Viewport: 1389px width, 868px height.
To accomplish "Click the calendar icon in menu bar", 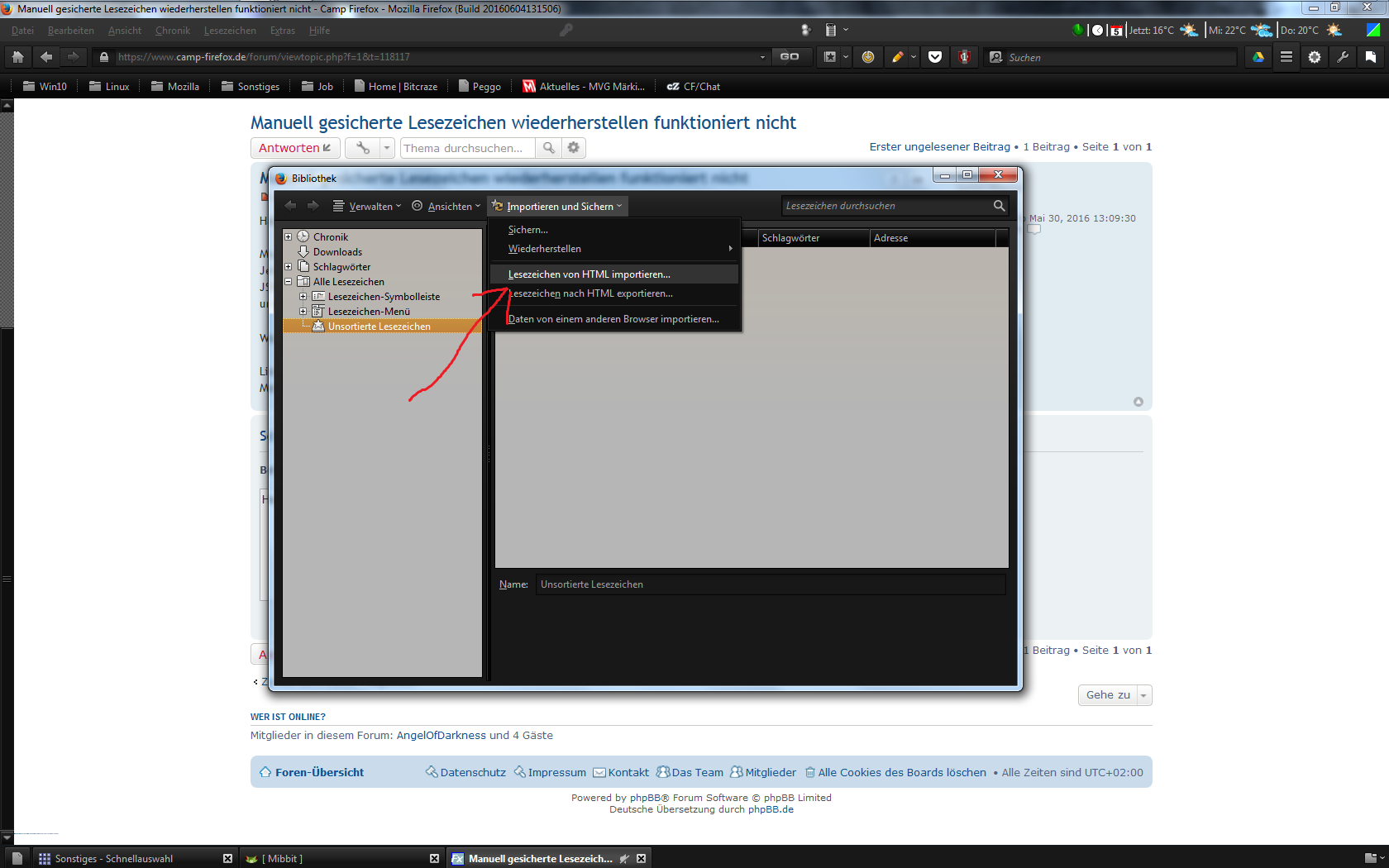I will click(x=1116, y=31).
